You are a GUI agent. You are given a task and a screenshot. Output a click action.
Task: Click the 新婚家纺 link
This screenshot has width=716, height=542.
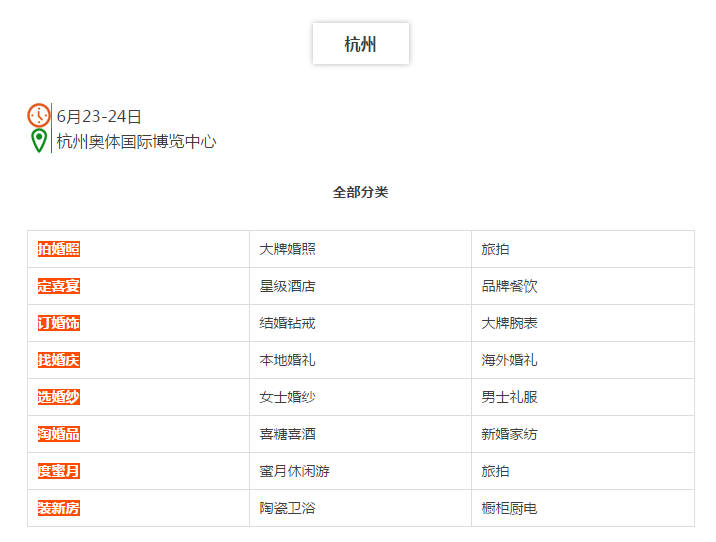(x=509, y=434)
